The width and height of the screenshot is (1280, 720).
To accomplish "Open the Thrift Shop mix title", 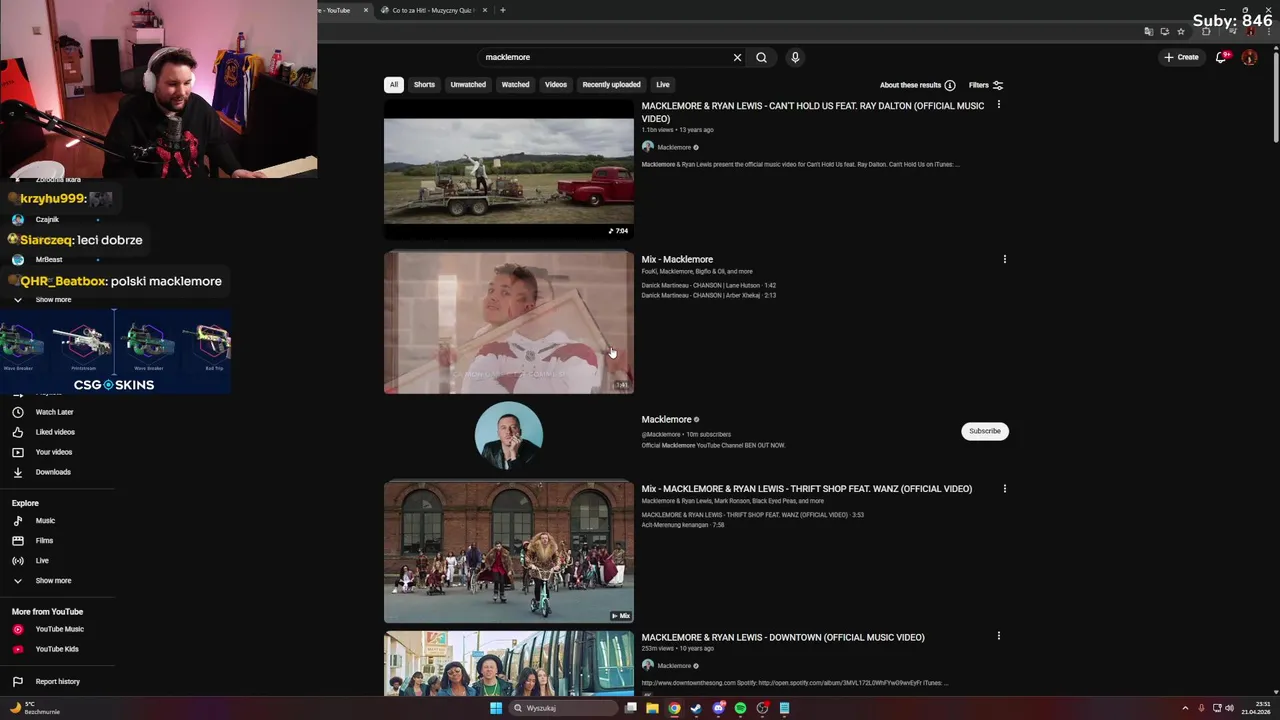I will coord(806,489).
